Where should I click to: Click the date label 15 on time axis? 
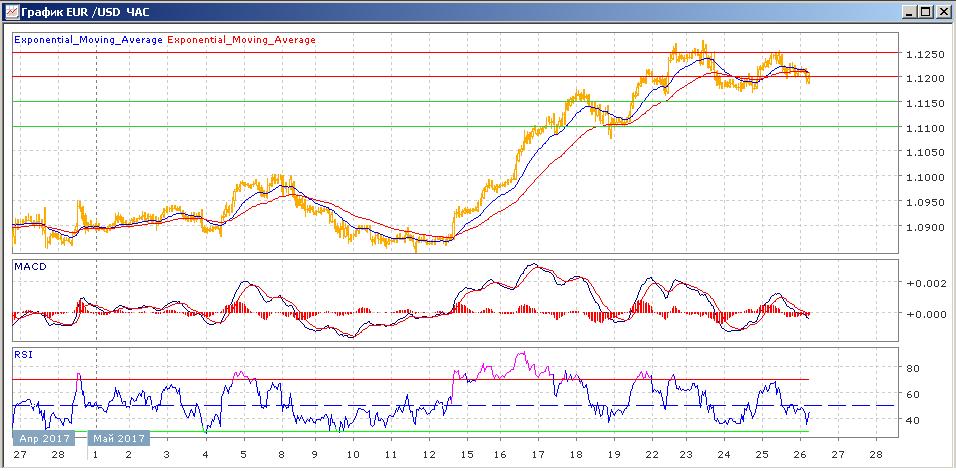[466, 455]
